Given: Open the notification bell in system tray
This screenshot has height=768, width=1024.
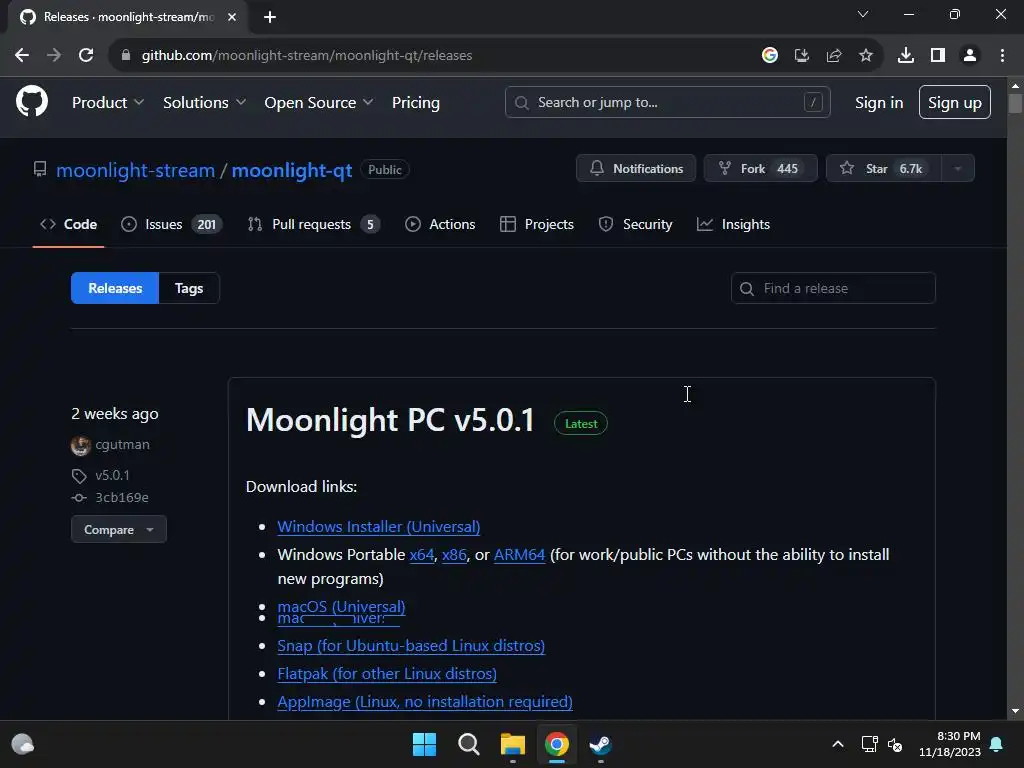Looking at the screenshot, I should point(997,744).
